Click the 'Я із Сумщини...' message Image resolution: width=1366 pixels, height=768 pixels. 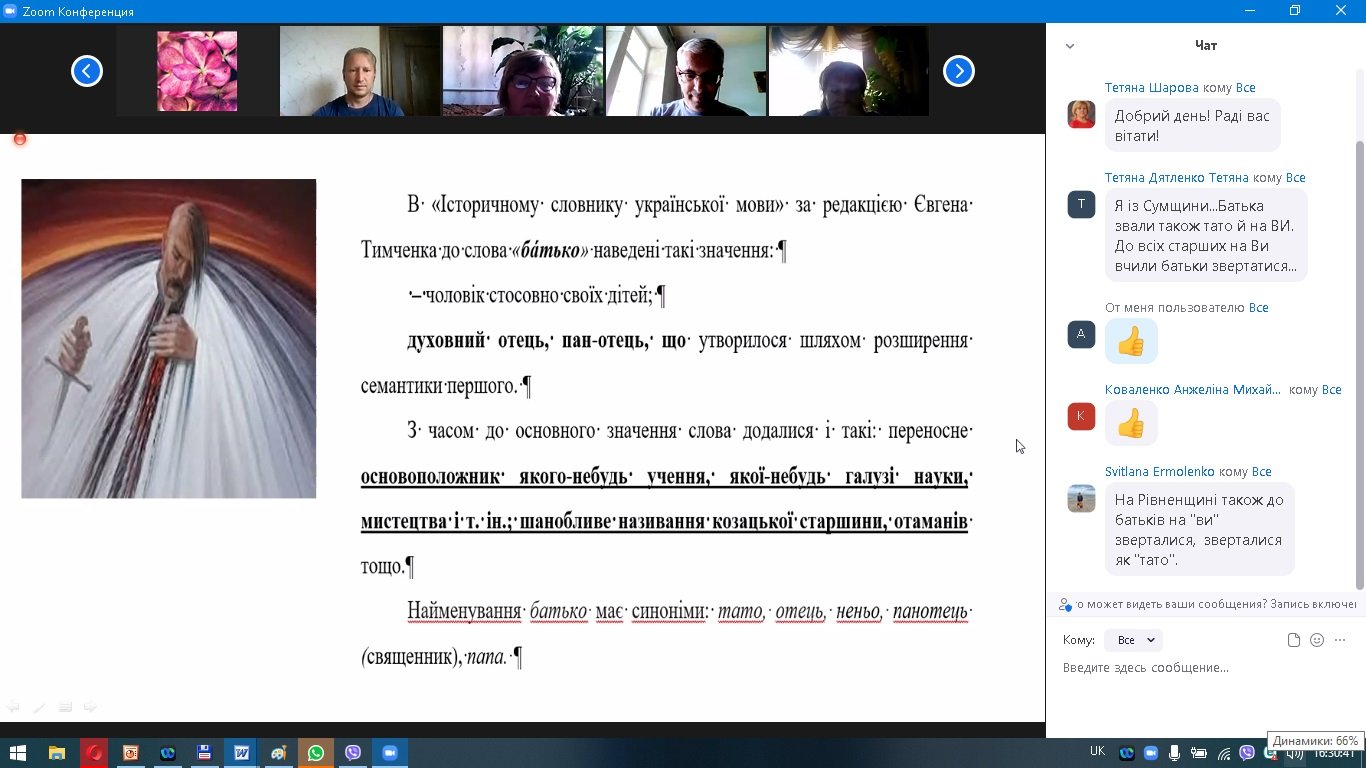coord(1206,235)
